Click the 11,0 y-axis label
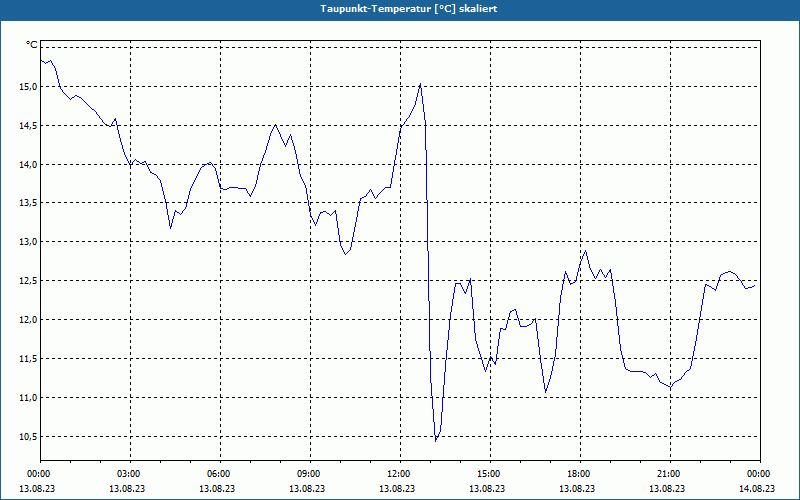The width and height of the screenshot is (800, 500). point(28,397)
